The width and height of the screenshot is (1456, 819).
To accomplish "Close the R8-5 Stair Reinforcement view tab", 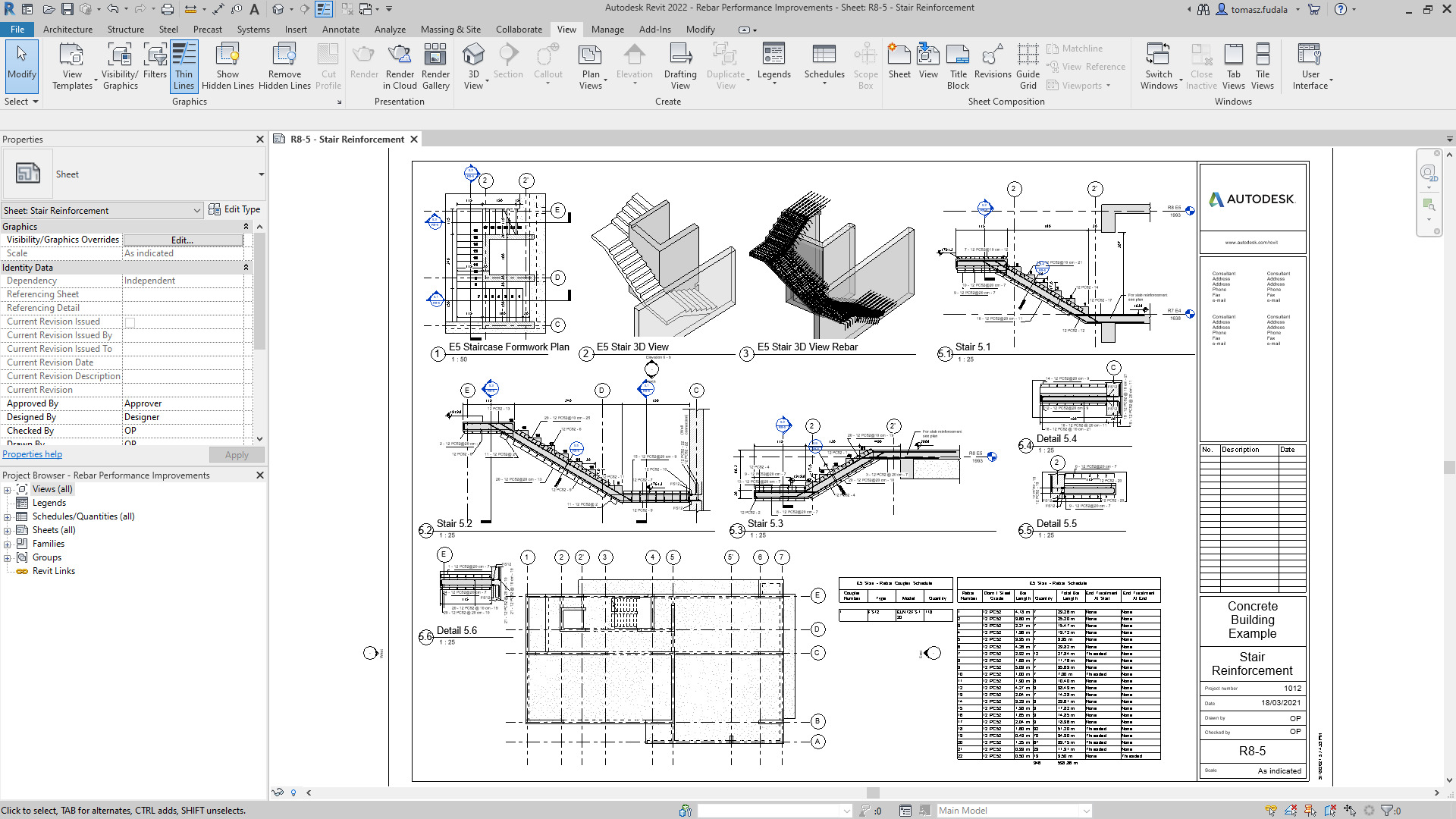I will click(414, 140).
